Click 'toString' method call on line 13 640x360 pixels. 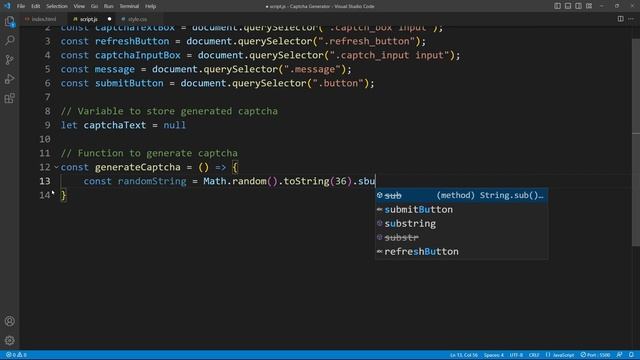306,181
